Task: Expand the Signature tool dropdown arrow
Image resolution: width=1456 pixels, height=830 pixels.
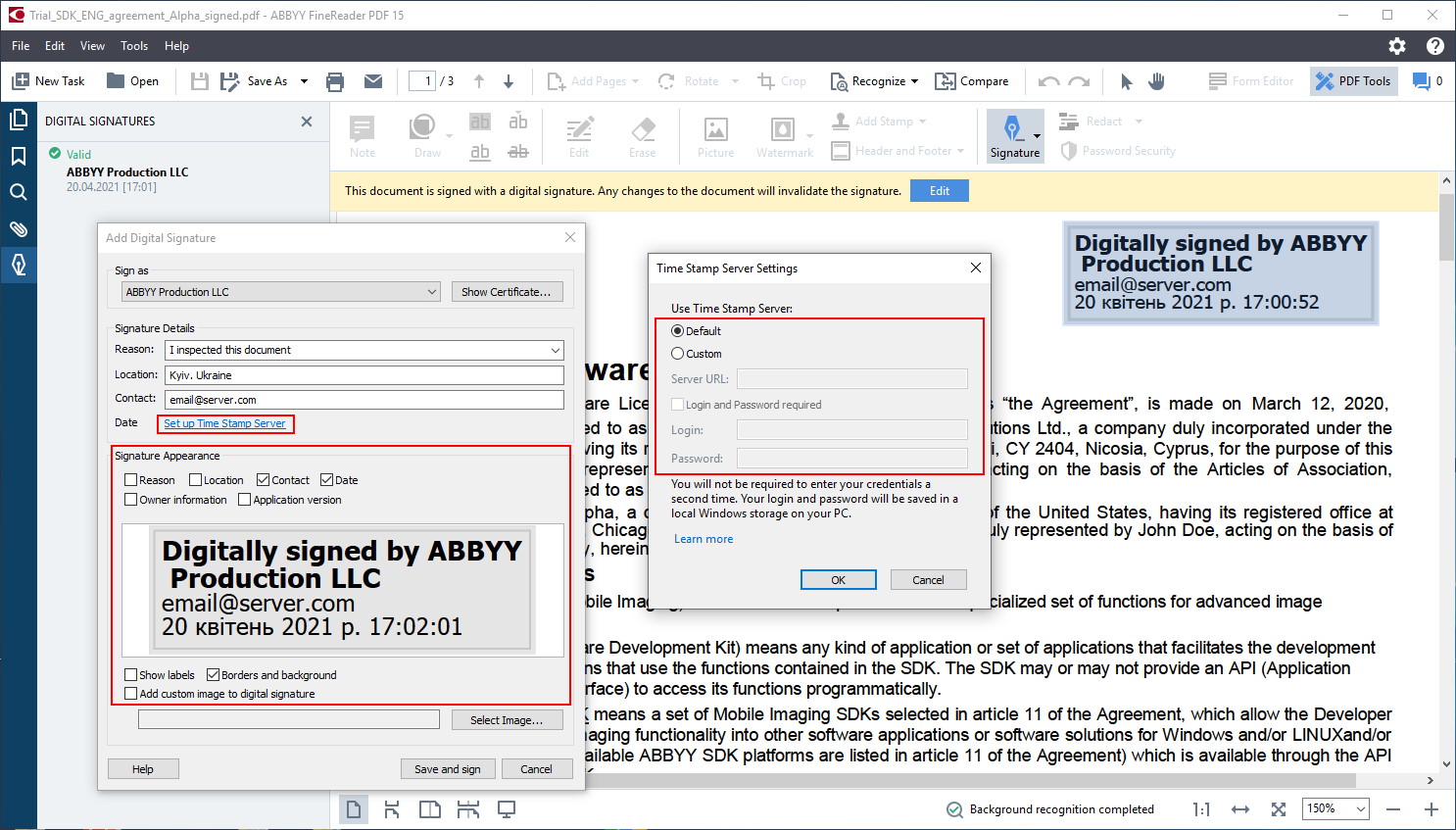Action: pyautogui.click(x=1037, y=135)
